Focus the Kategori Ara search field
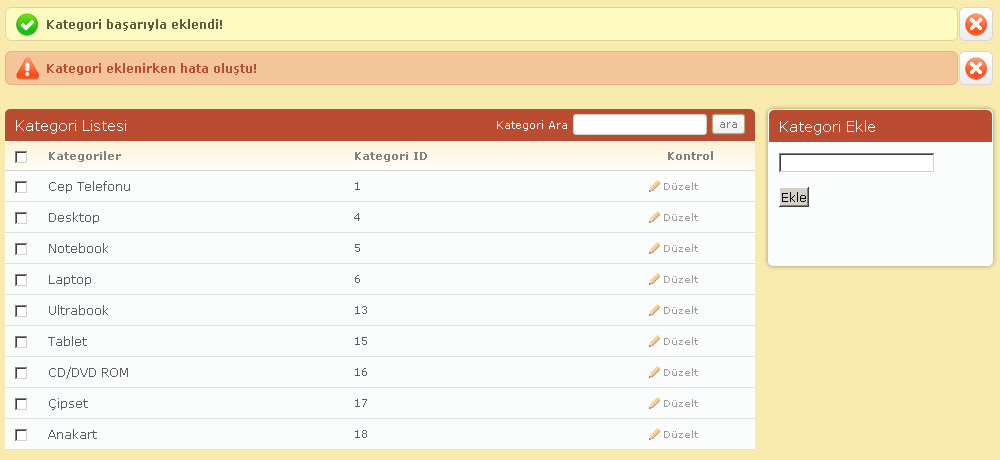Image resolution: width=1000 pixels, height=460 pixels. click(640, 125)
